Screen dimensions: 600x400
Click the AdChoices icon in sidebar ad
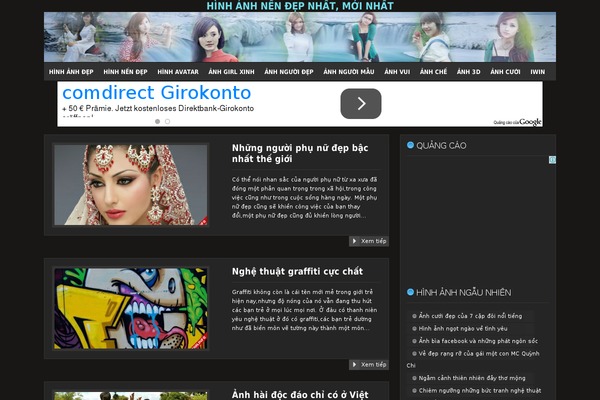(x=552, y=160)
